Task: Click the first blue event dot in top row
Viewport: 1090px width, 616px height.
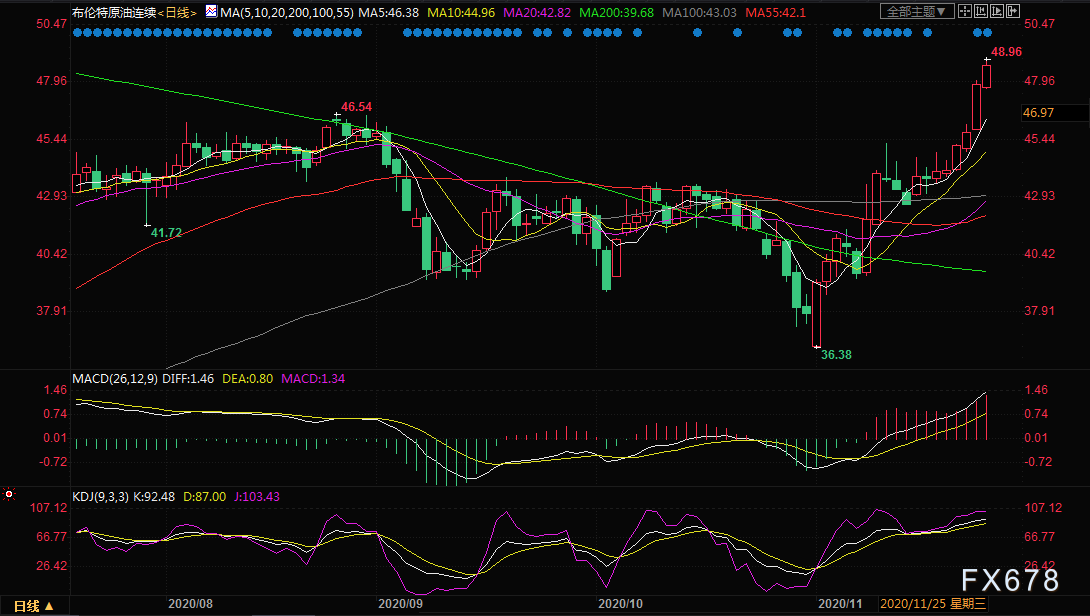Action: point(78,33)
